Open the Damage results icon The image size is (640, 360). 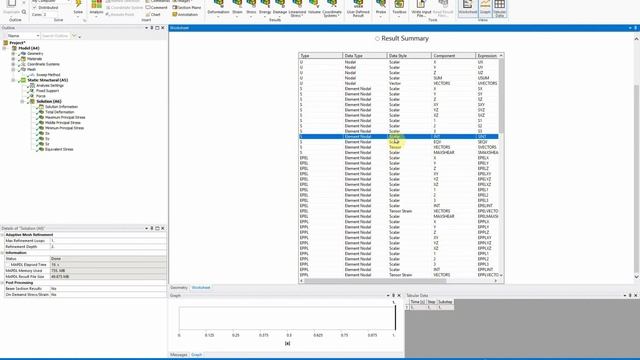point(280,4)
